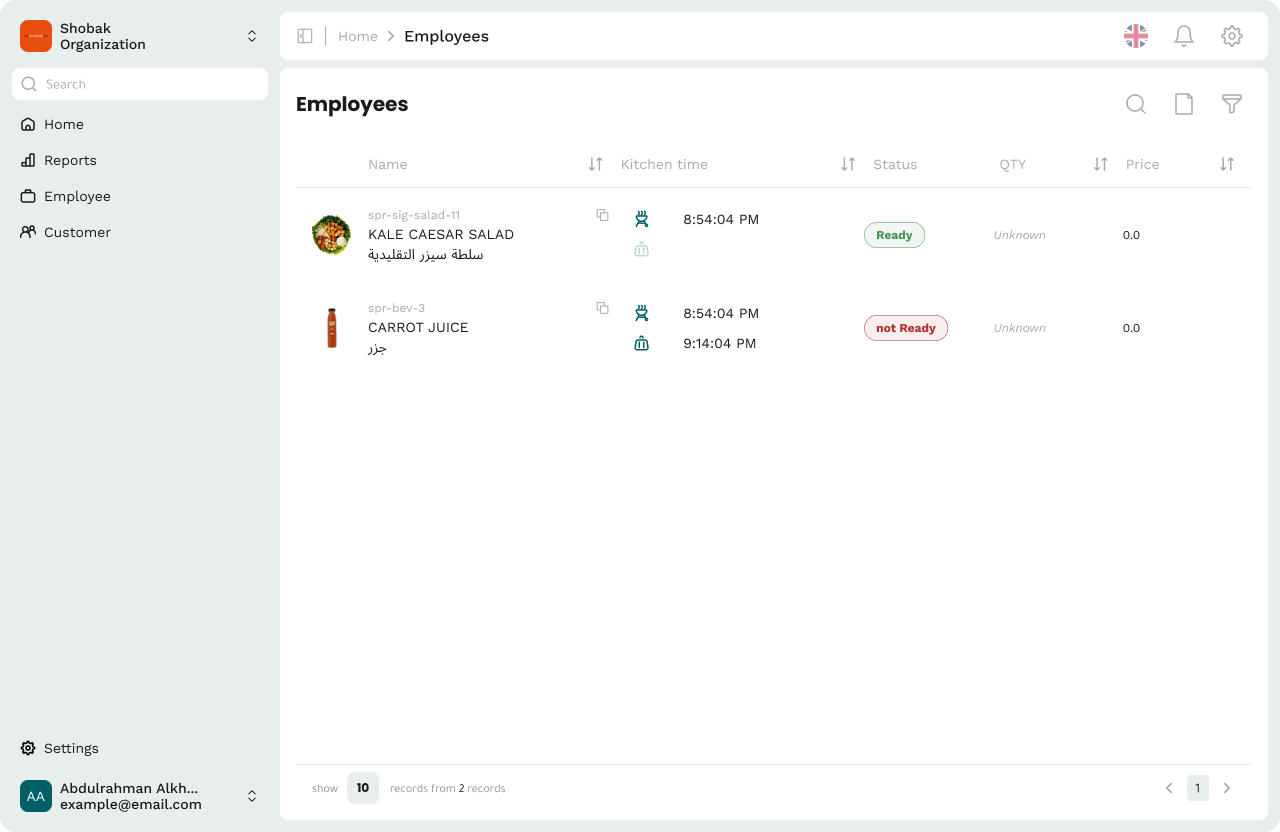Click the faded bag icon in salad row

(642, 249)
